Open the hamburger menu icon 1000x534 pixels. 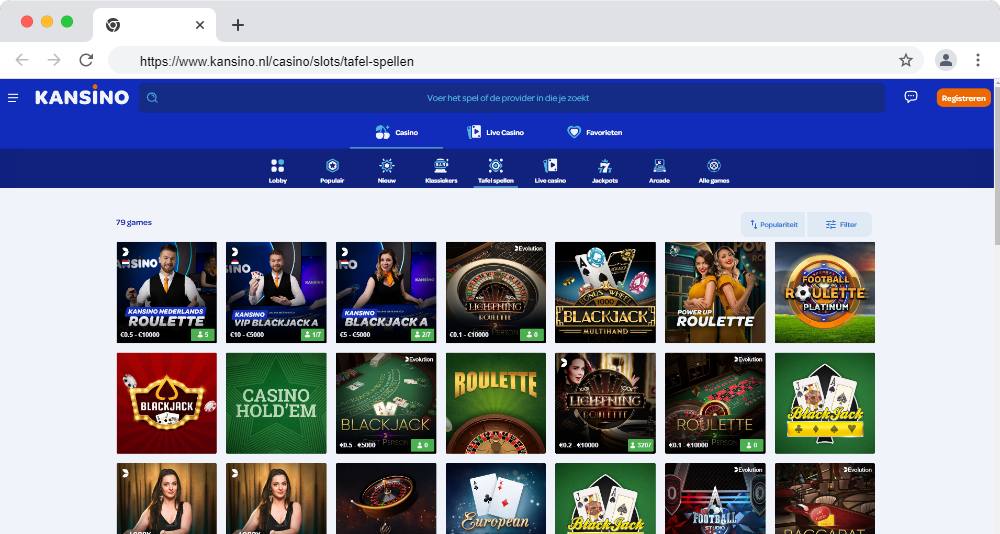pyautogui.click(x=13, y=98)
